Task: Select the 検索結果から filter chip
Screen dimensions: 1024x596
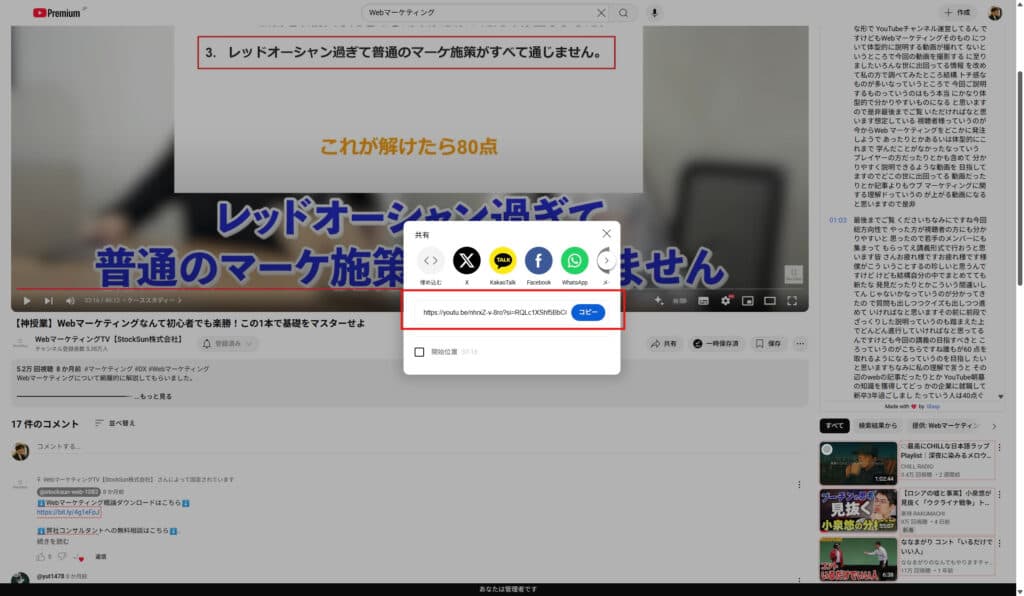Action: (x=877, y=425)
